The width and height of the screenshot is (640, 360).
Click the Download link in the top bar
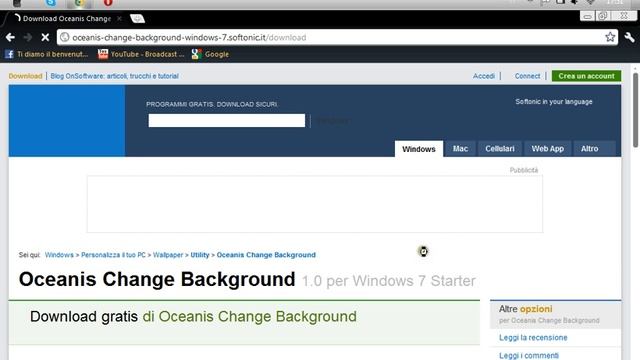tap(25, 76)
